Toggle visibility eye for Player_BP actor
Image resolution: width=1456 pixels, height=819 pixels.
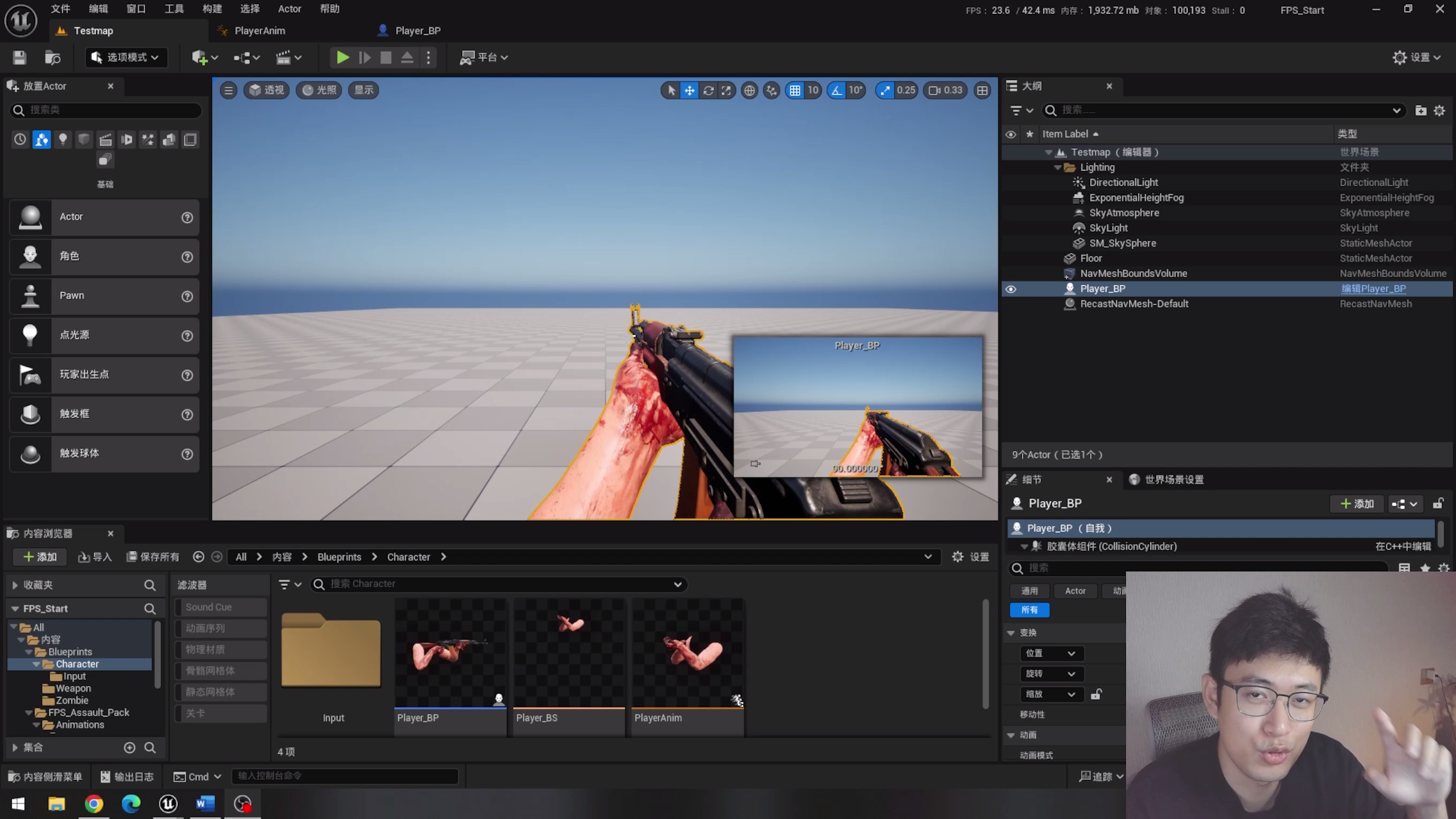[x=1011, y=289]
